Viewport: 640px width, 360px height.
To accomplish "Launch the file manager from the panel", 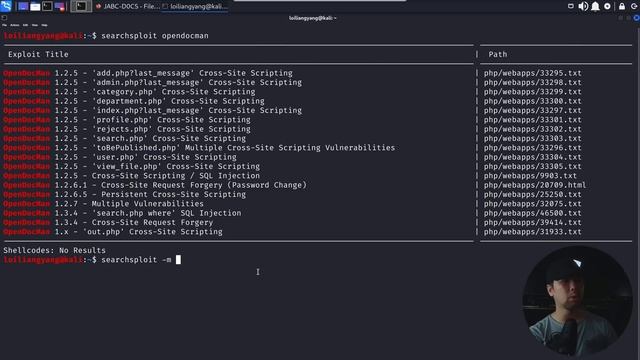I will click(x=35, y=6).
